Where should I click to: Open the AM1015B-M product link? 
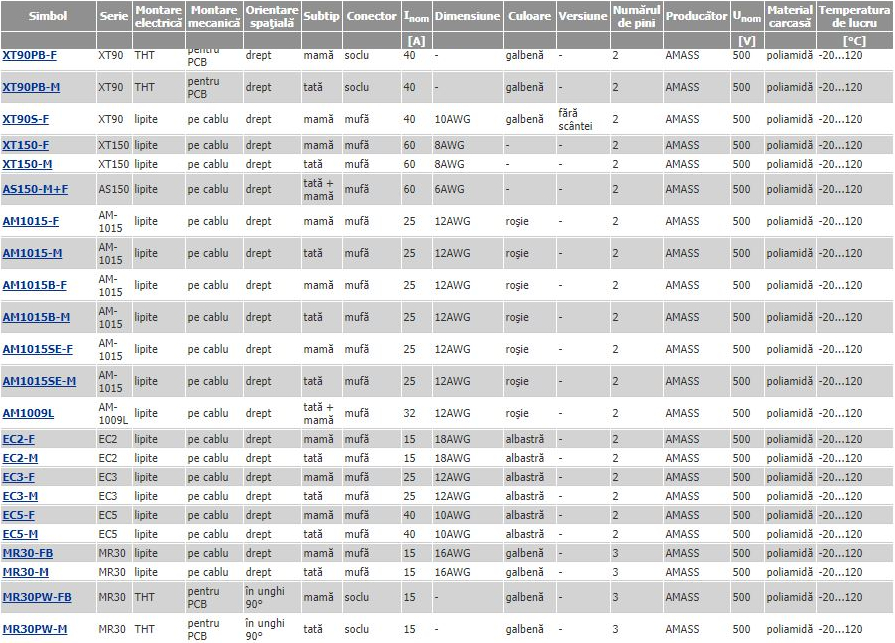pyautogui.click(x=37, y=317)
